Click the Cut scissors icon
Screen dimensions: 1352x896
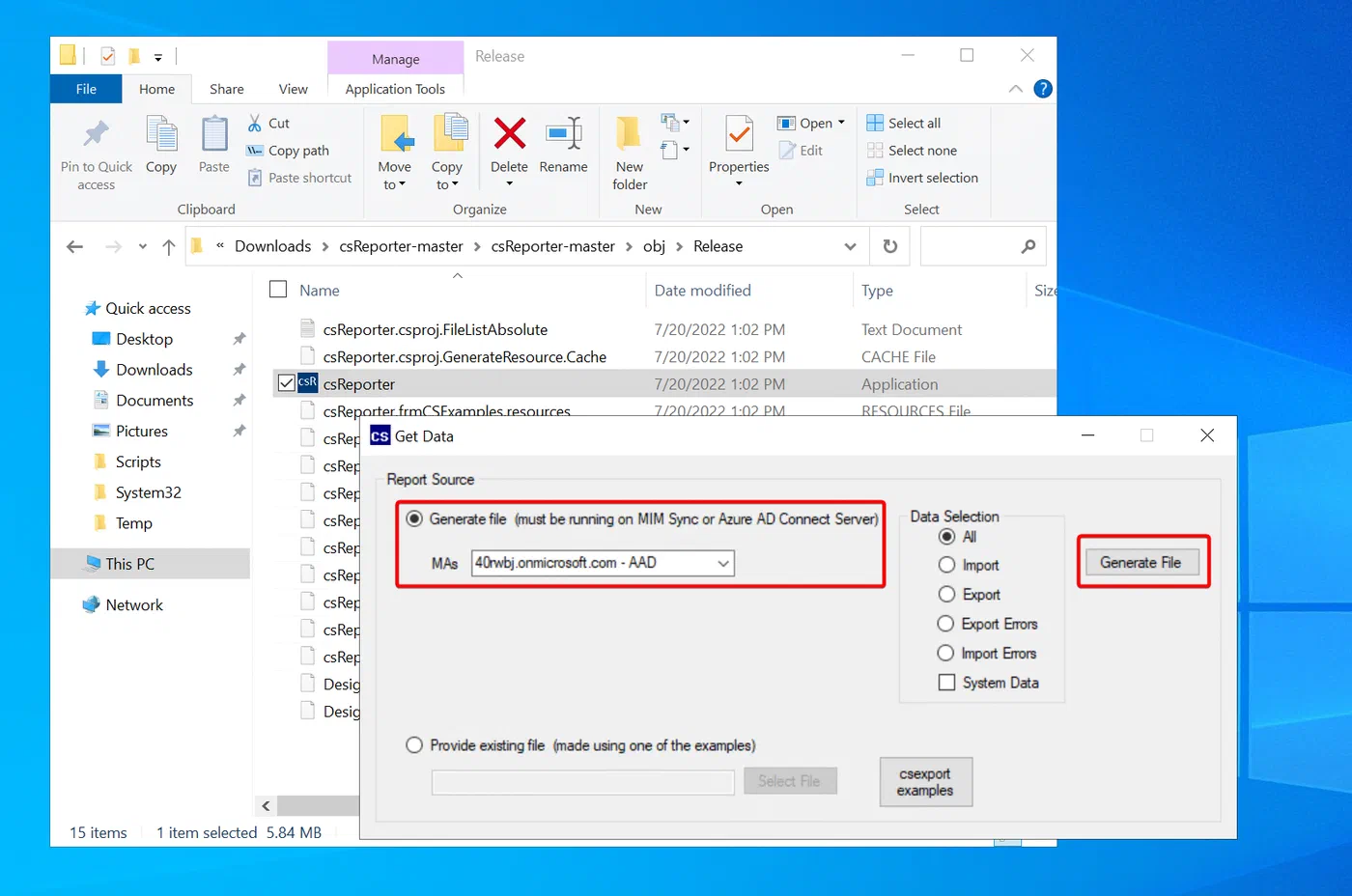(255, 123)
